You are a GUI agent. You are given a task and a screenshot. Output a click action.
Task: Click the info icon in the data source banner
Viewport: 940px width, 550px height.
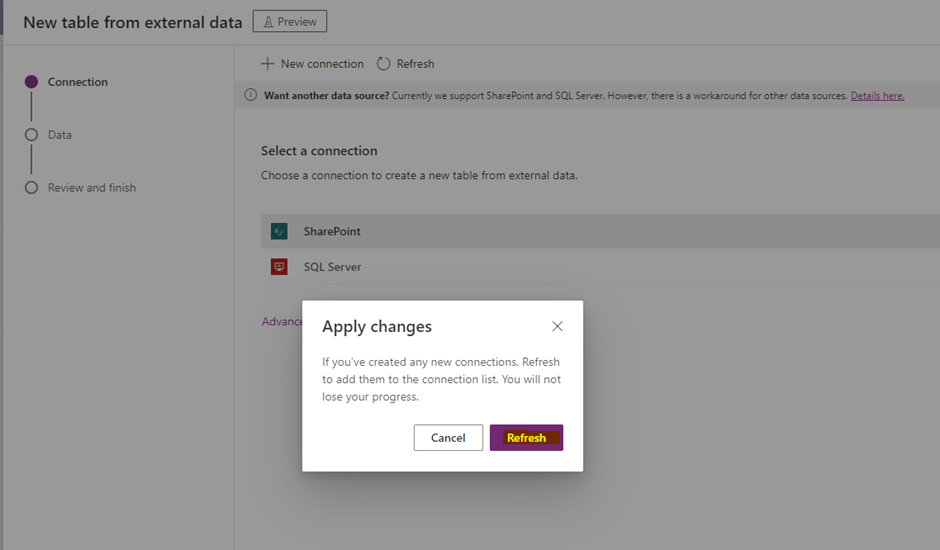click(251, 96)
